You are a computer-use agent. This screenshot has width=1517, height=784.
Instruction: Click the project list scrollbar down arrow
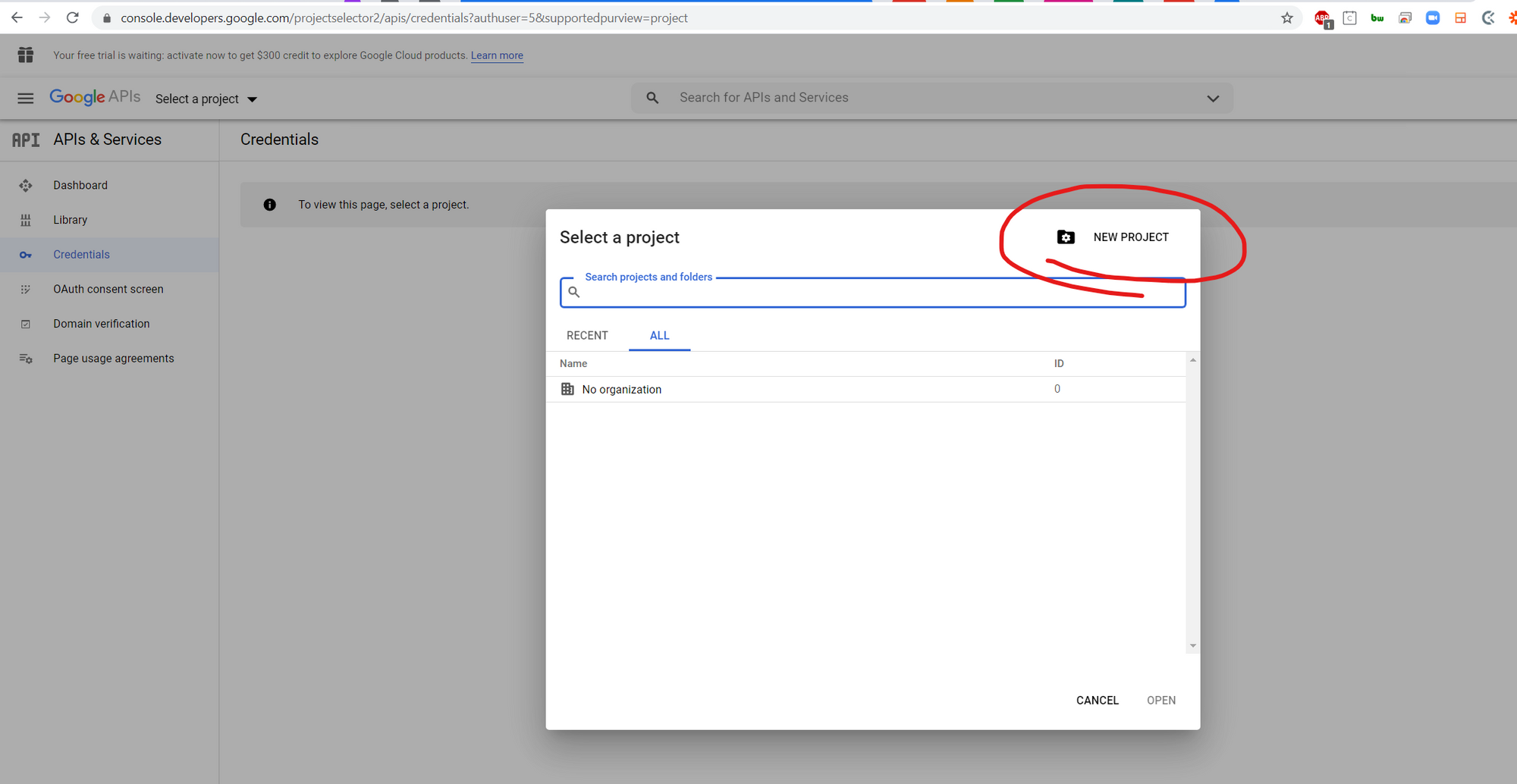[1193, 646]
